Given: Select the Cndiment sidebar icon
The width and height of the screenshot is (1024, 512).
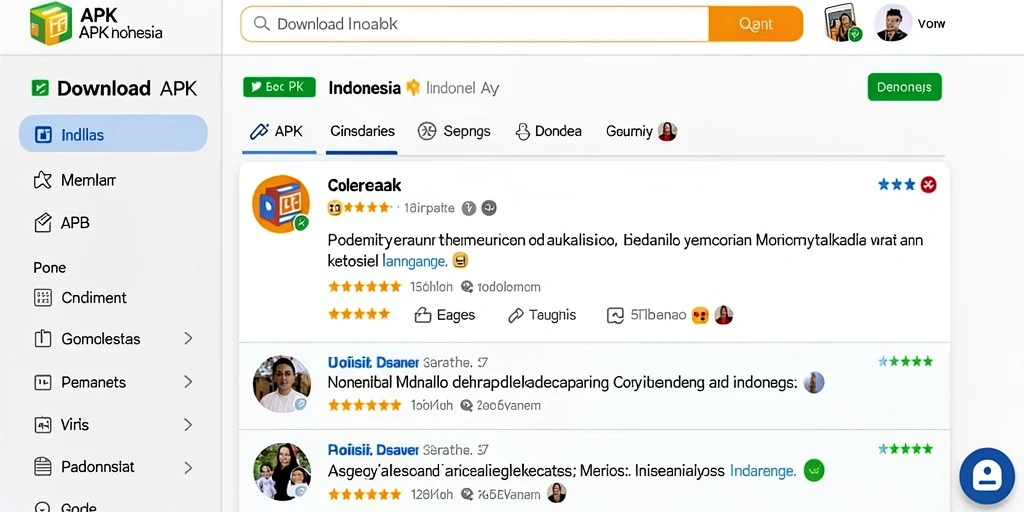Looking at the screenshot, I should point(42,298).
